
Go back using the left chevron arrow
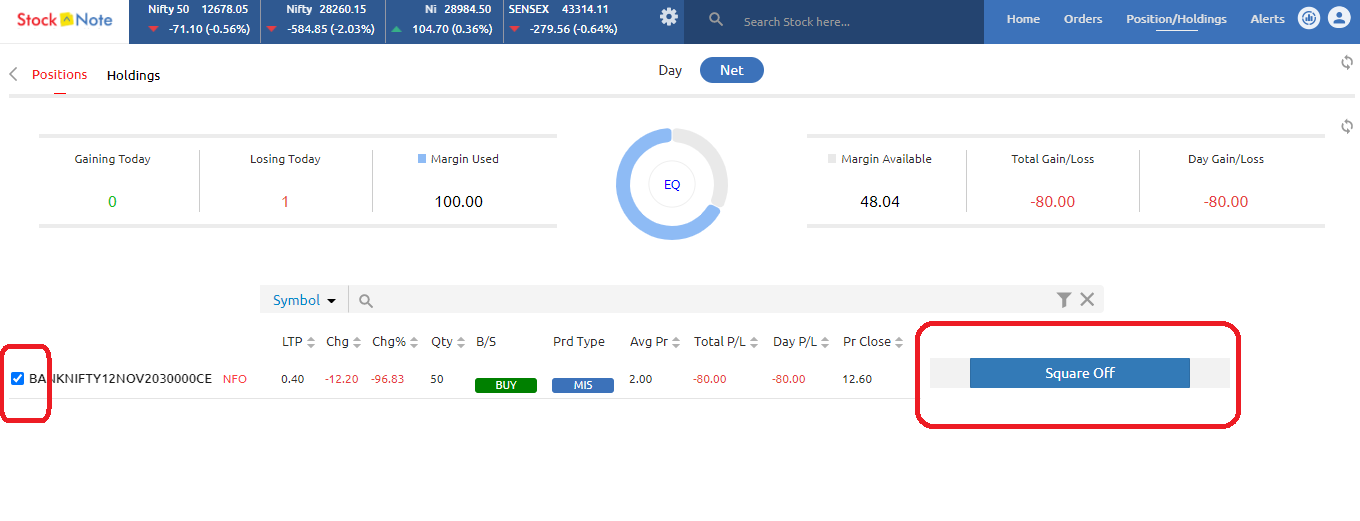(x=13, y=75)
